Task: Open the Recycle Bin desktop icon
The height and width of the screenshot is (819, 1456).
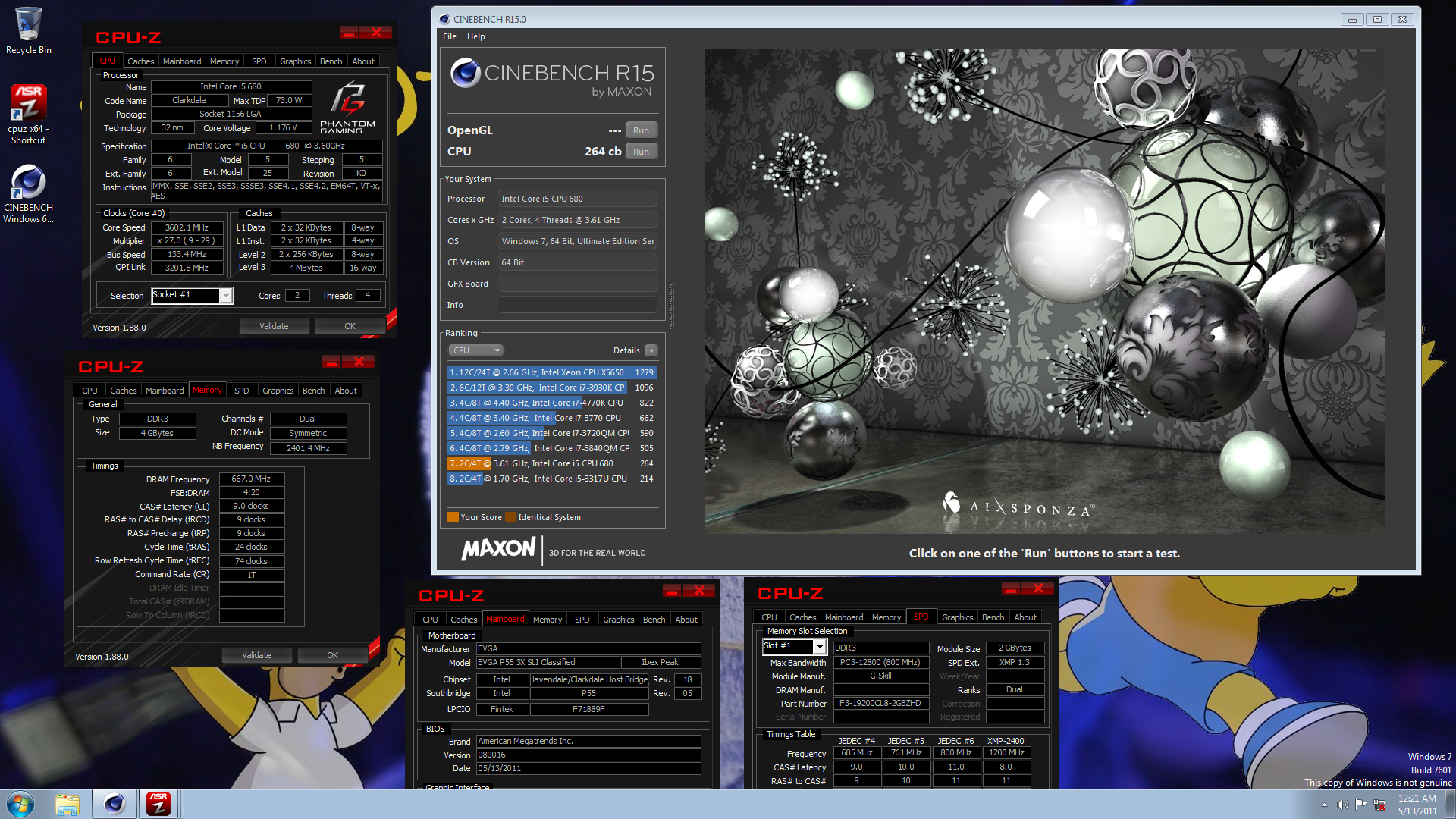Action: pos(28,31)
